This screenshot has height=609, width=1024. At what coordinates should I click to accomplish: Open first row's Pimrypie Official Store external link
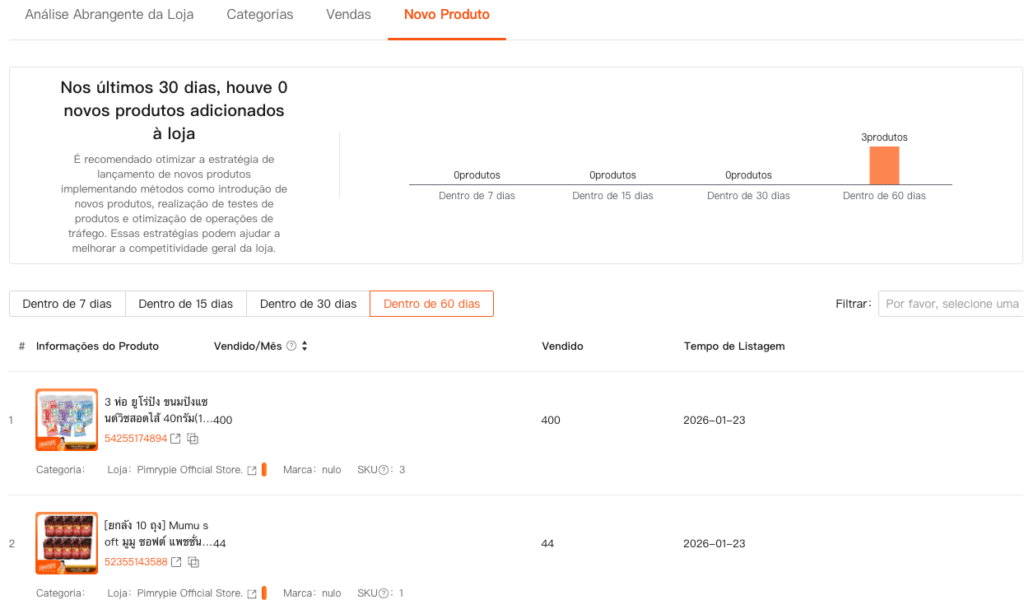[x=252, y=470]
